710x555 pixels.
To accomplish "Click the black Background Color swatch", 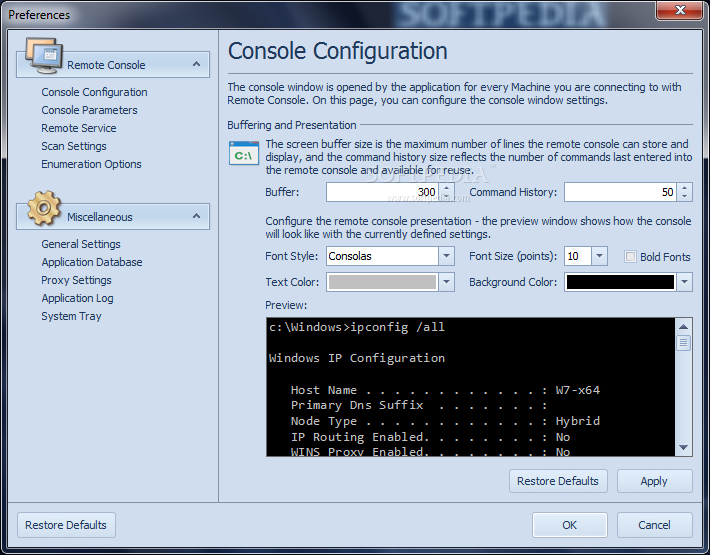I will (x=620, y=282).
